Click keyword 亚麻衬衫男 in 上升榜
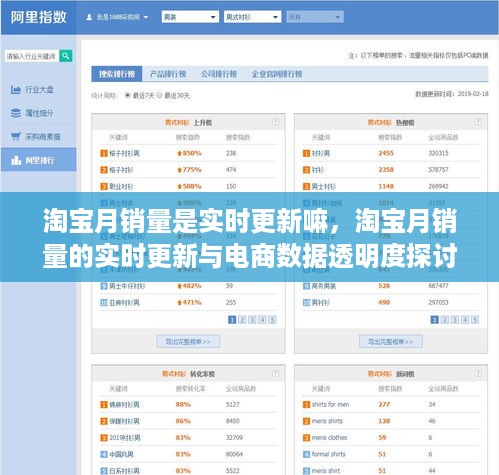Screen dimensions: 499x475 pyautogui.click(x=124, y=303)
